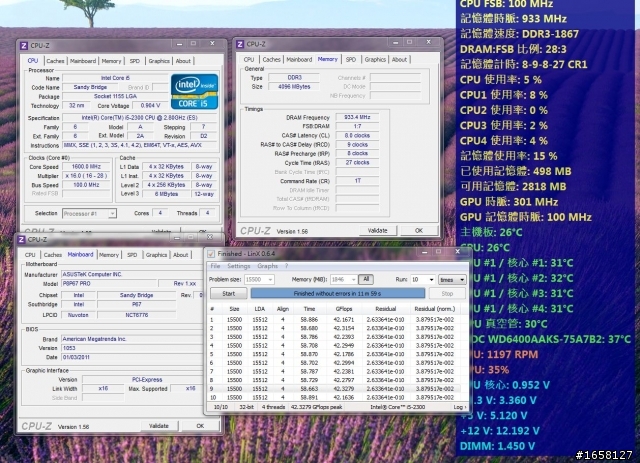Open the Run count dropdown in LinX

click(431, 280)
